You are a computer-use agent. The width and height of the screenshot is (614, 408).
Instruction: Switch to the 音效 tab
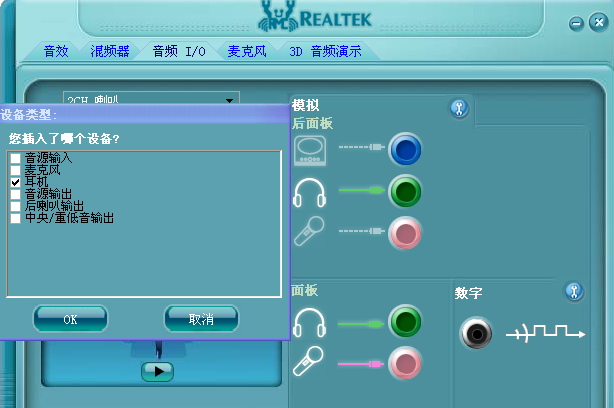56,51
